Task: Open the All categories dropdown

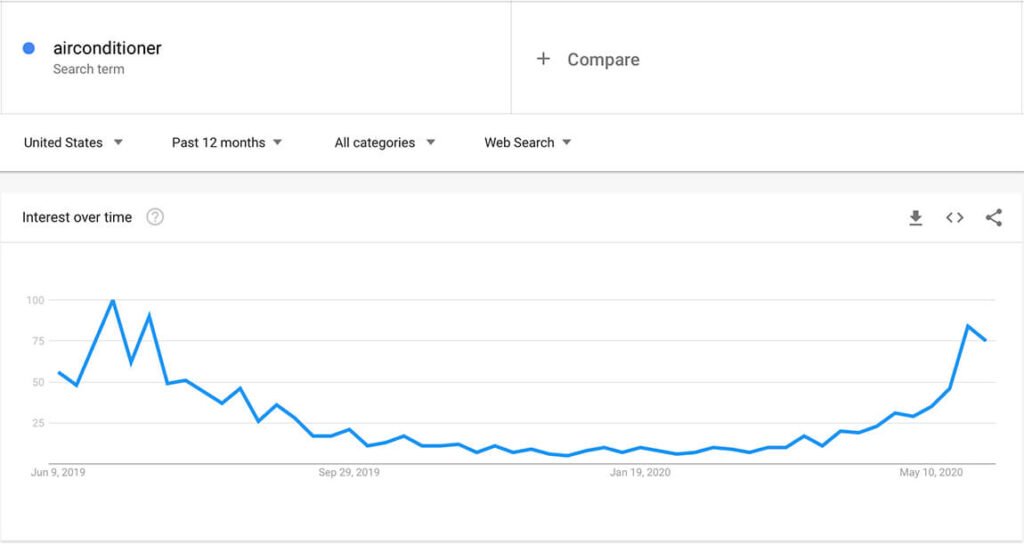Action: click(385, 142)
